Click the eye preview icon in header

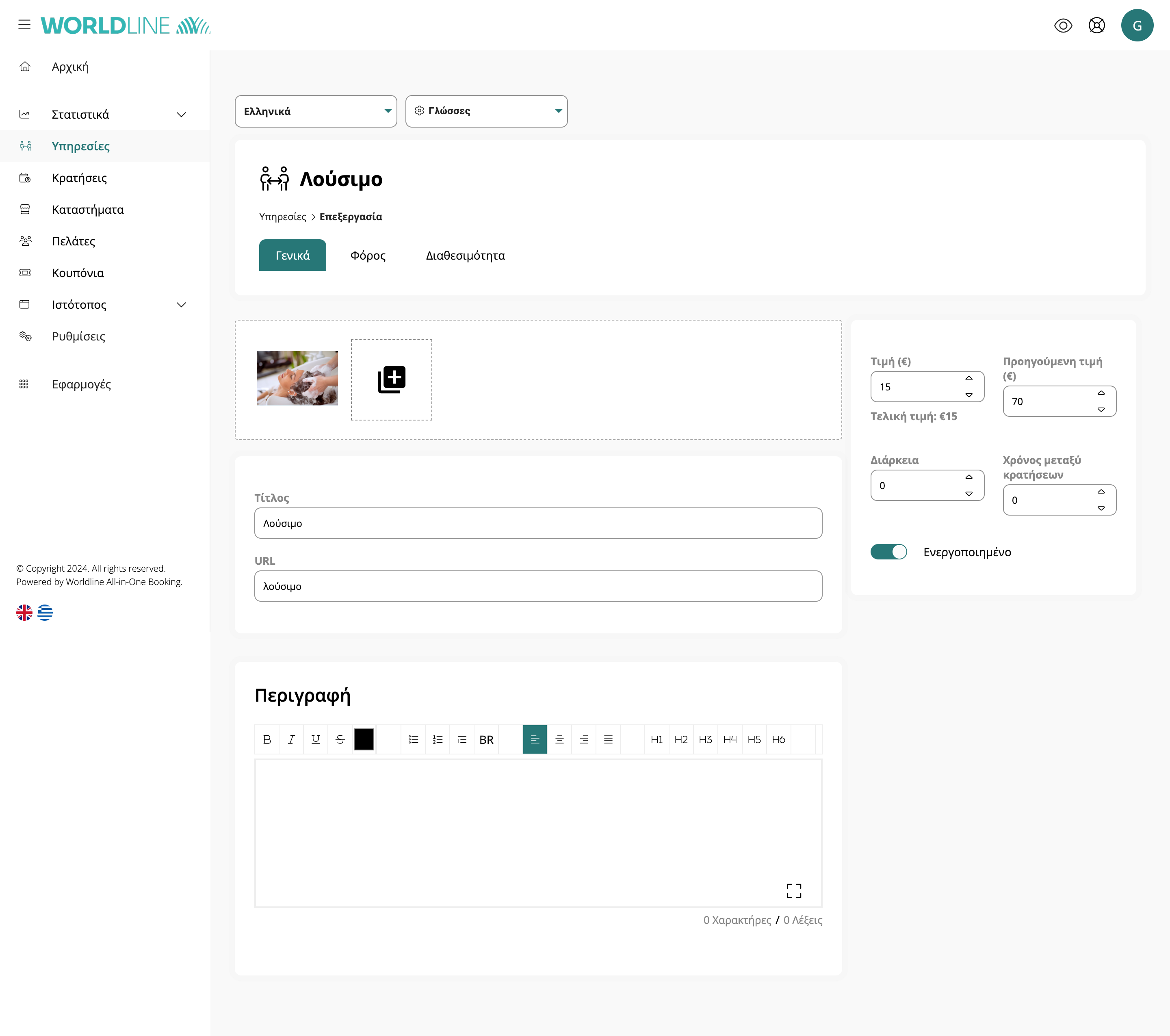click(1062, 25)
